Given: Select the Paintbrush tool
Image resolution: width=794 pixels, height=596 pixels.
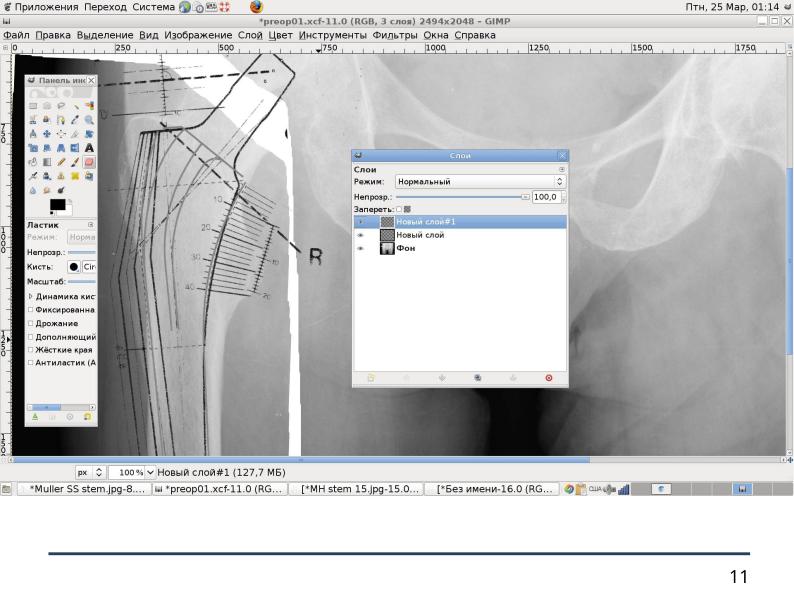Looking at the screenshot, I should pos(75,161).
